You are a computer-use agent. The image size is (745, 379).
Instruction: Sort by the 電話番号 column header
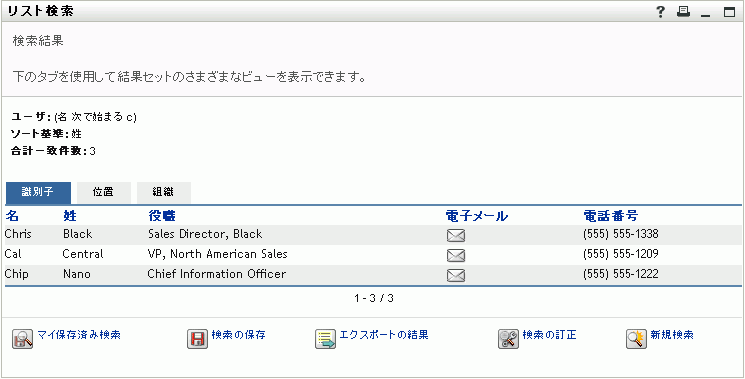(x=611, y=216)
